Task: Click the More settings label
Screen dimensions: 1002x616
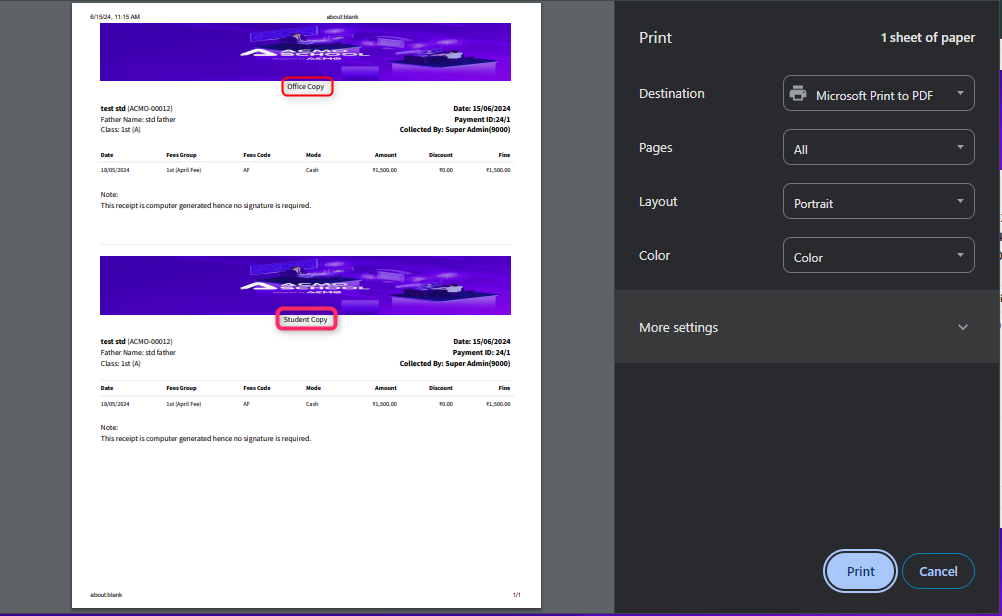Action: click(678, 327)
